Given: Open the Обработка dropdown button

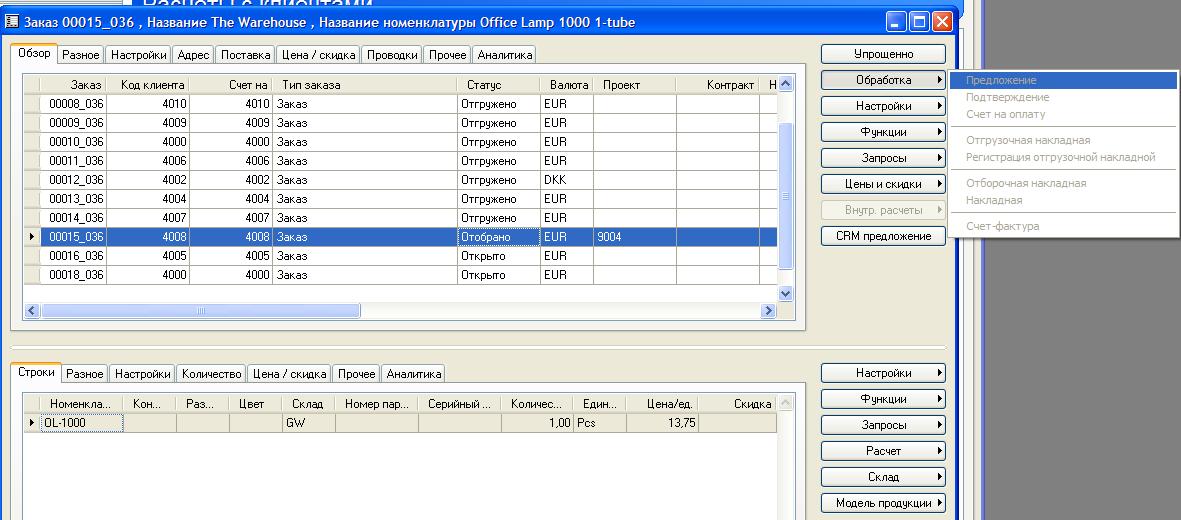Looking at the screenshot, I should coord(883,80).
